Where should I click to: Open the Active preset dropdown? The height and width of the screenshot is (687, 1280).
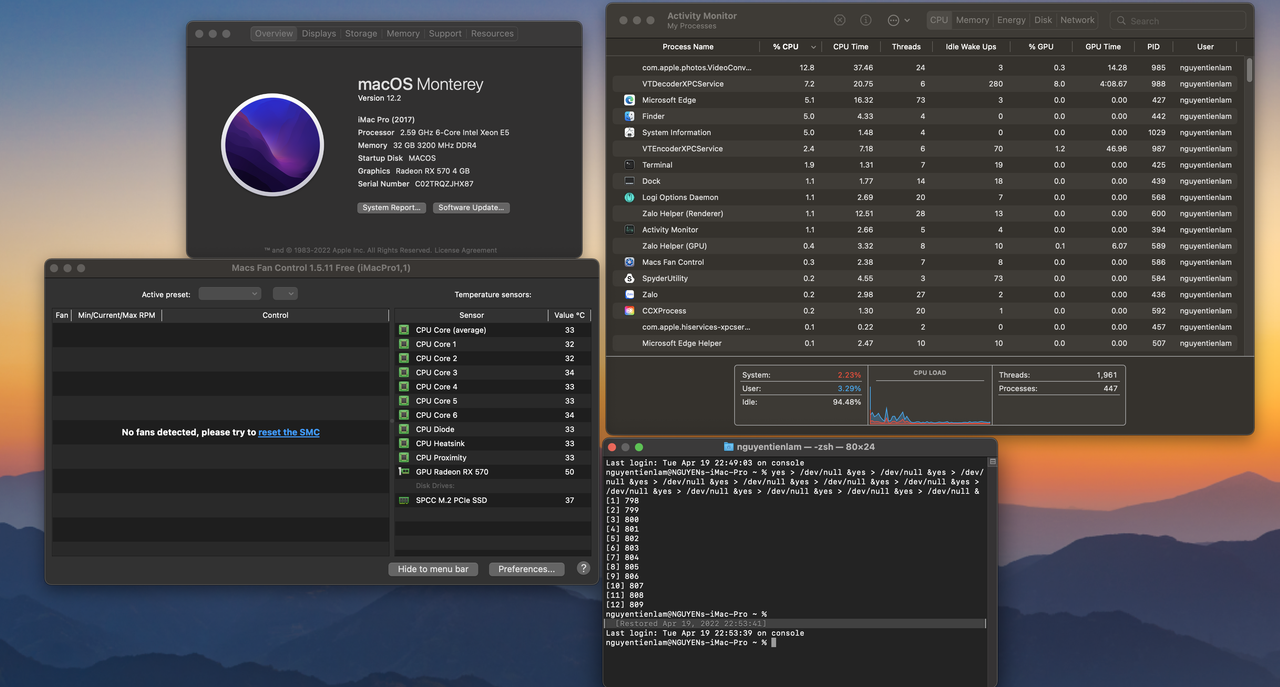[x=230, y=294]
